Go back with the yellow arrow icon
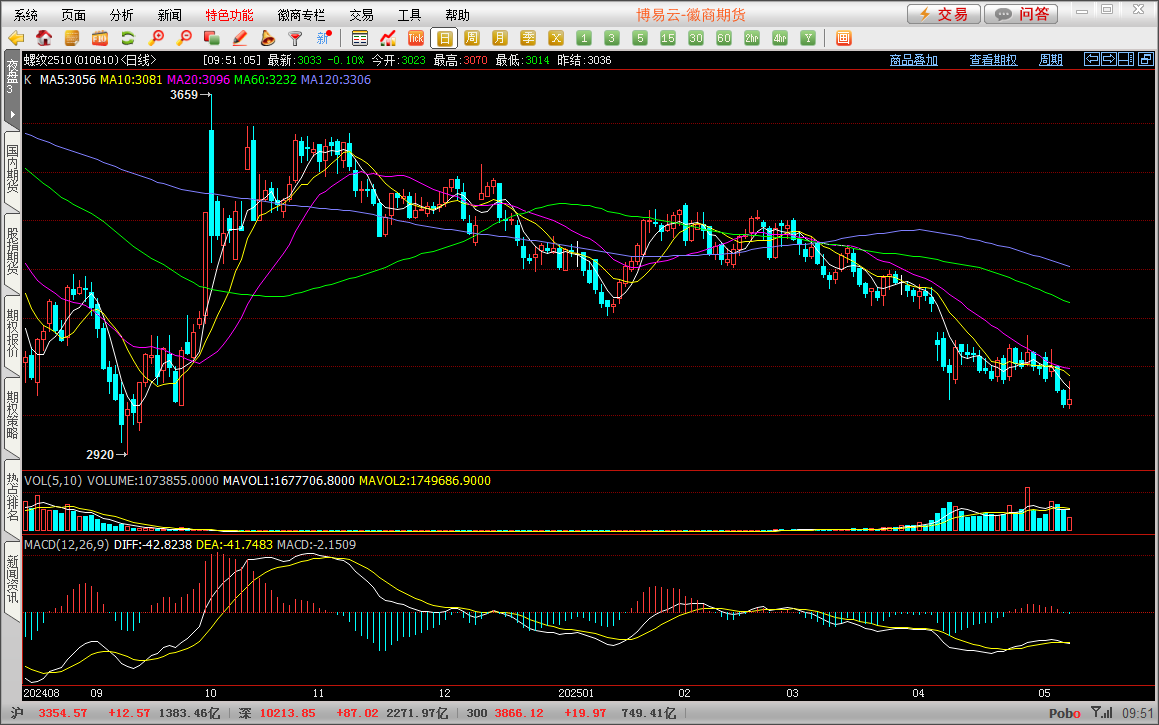Viewport: 1159px width, 725px height. [x=15, y=38]
